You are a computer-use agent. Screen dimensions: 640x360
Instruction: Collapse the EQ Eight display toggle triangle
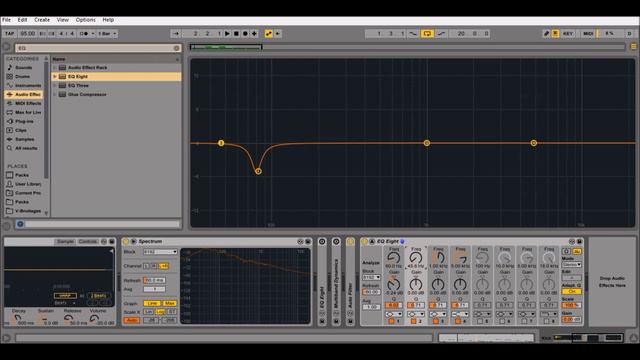tap(372, 241)
